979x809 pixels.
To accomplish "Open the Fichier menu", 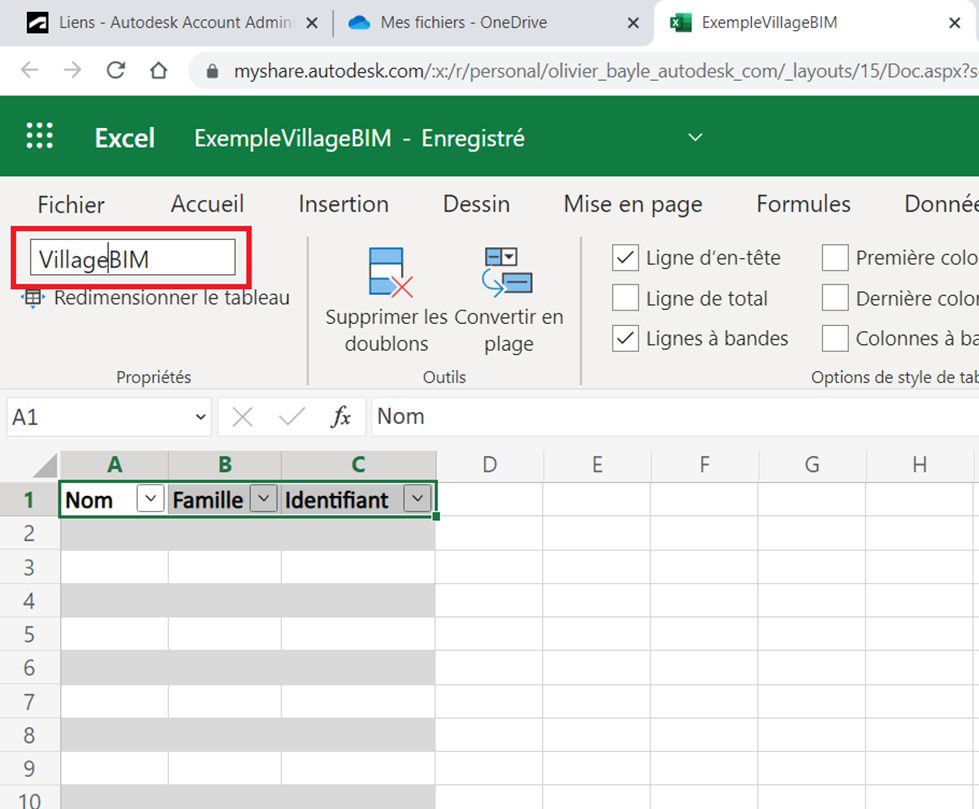I will pyautogui.click(x=71, y=204).
